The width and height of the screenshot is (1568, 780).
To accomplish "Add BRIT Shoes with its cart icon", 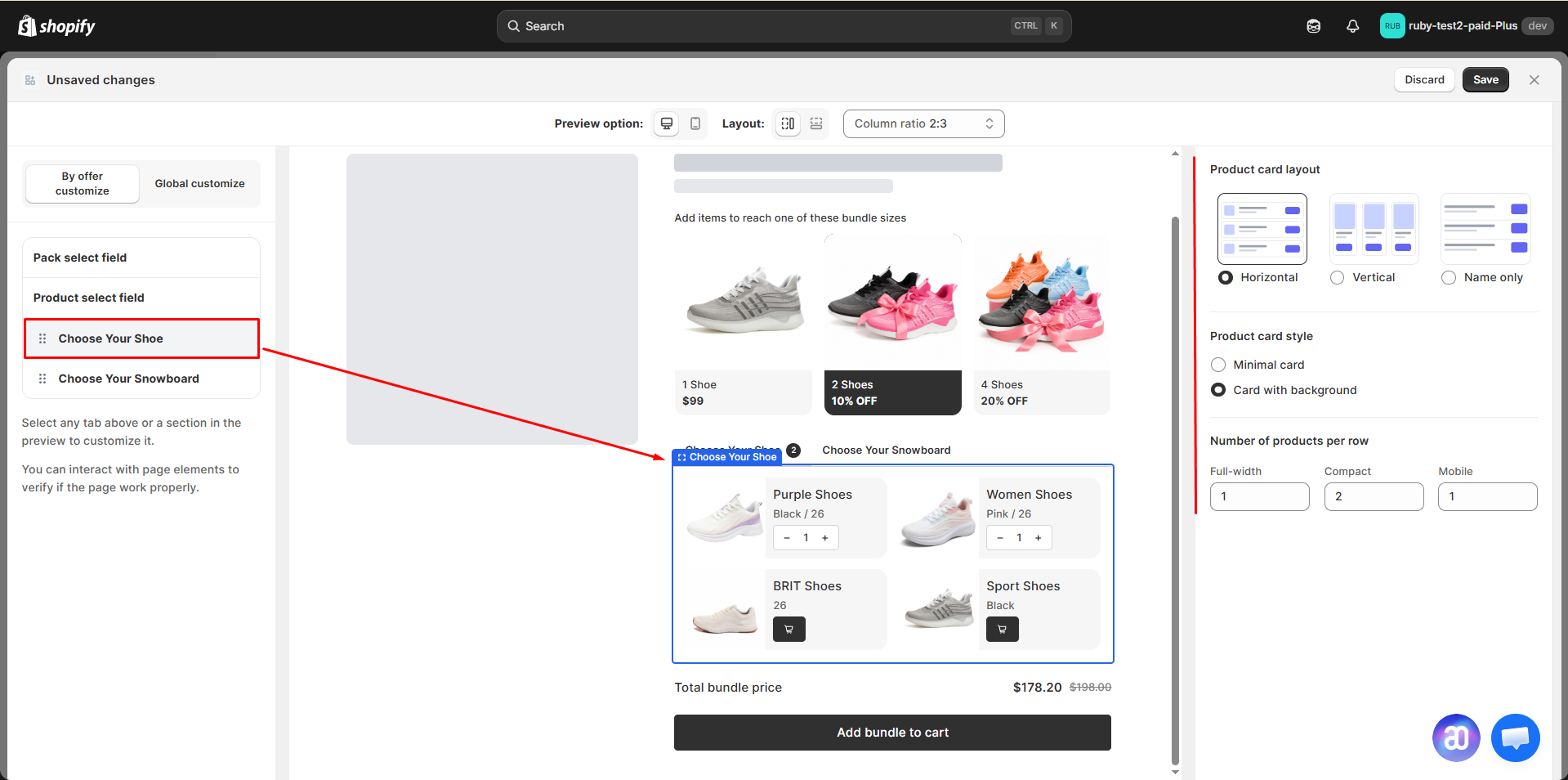I will pos(789,629).
